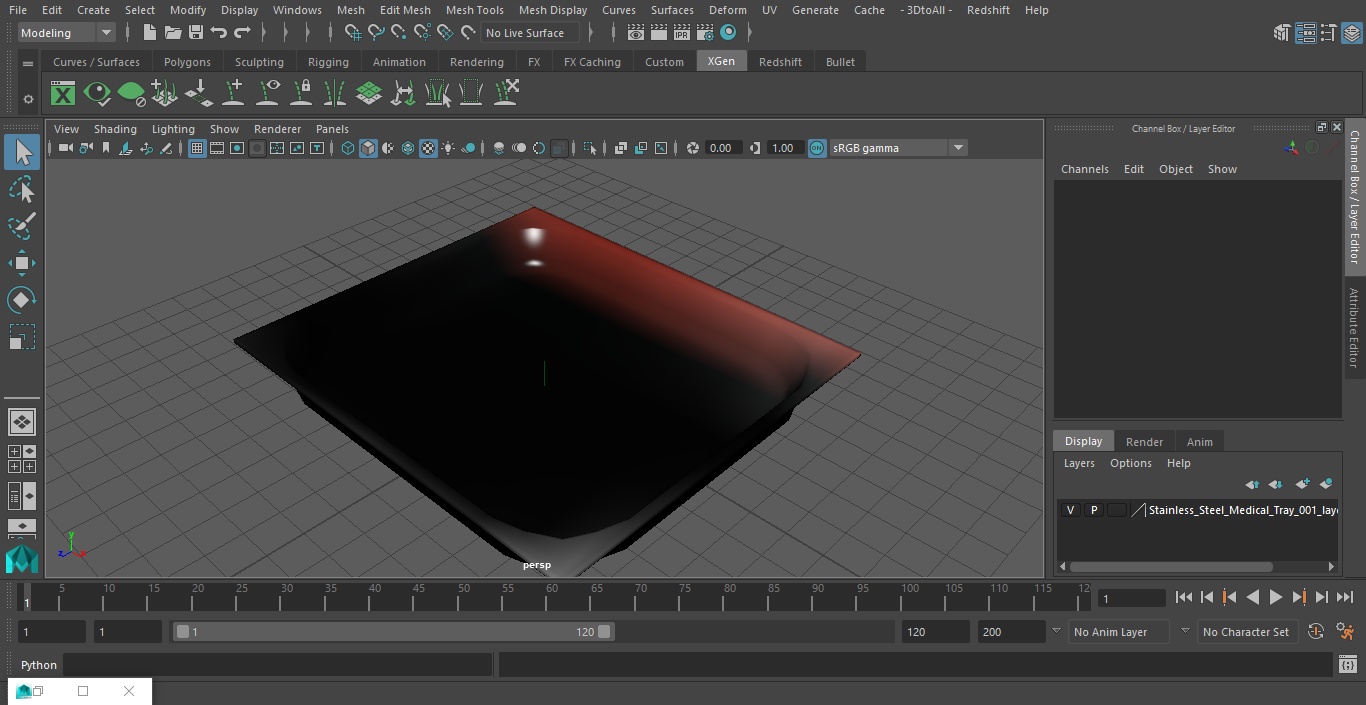Open render settings clapperboard gear icon
This screenshot has height=705, width=1366.
tap(705, 33)
